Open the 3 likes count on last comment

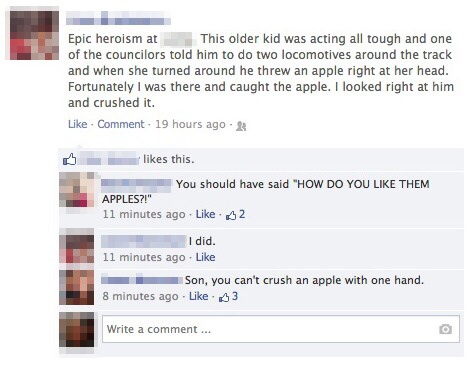coord(228,297)
